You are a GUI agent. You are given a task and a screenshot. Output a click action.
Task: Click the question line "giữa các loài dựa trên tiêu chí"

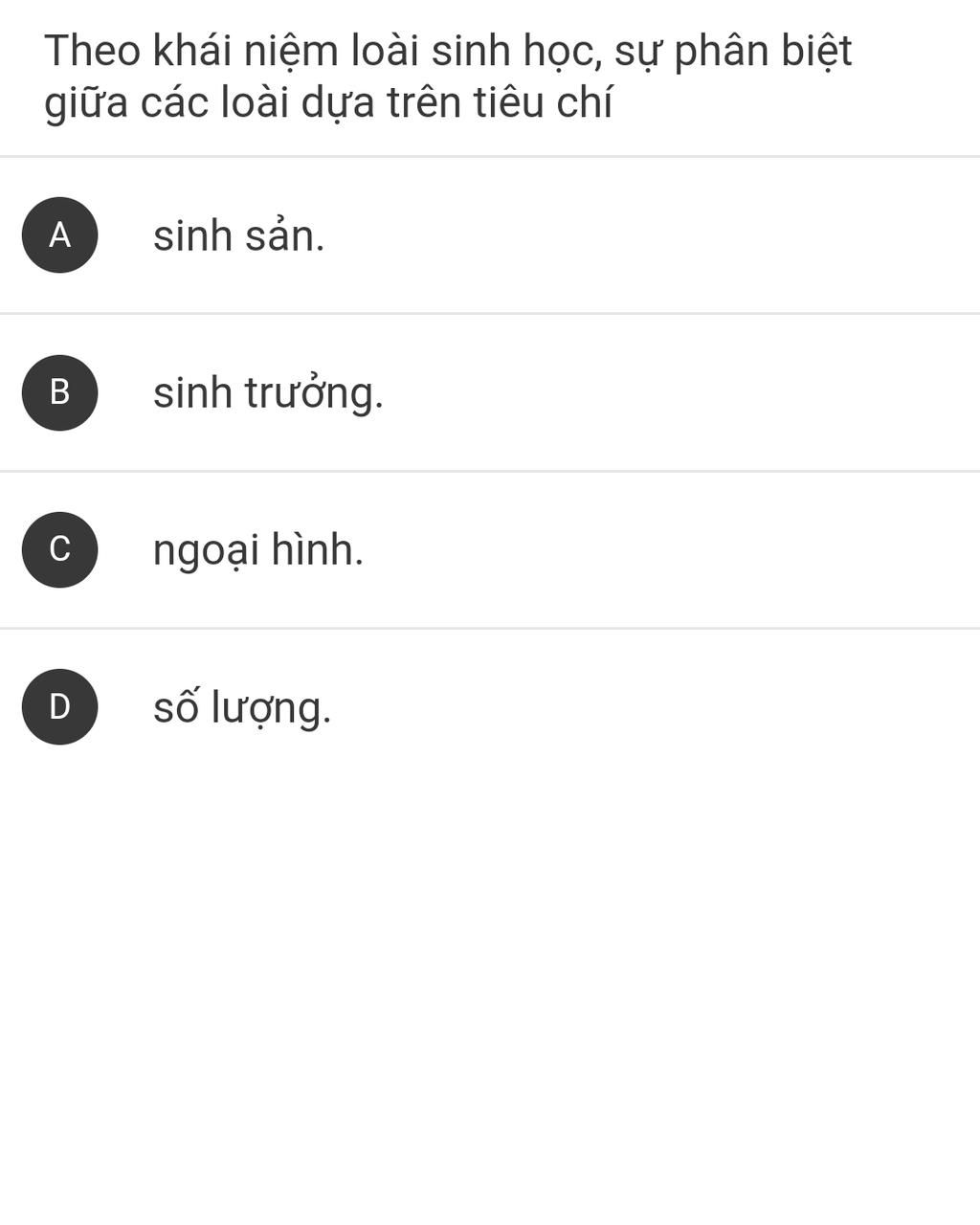[328, 103]
